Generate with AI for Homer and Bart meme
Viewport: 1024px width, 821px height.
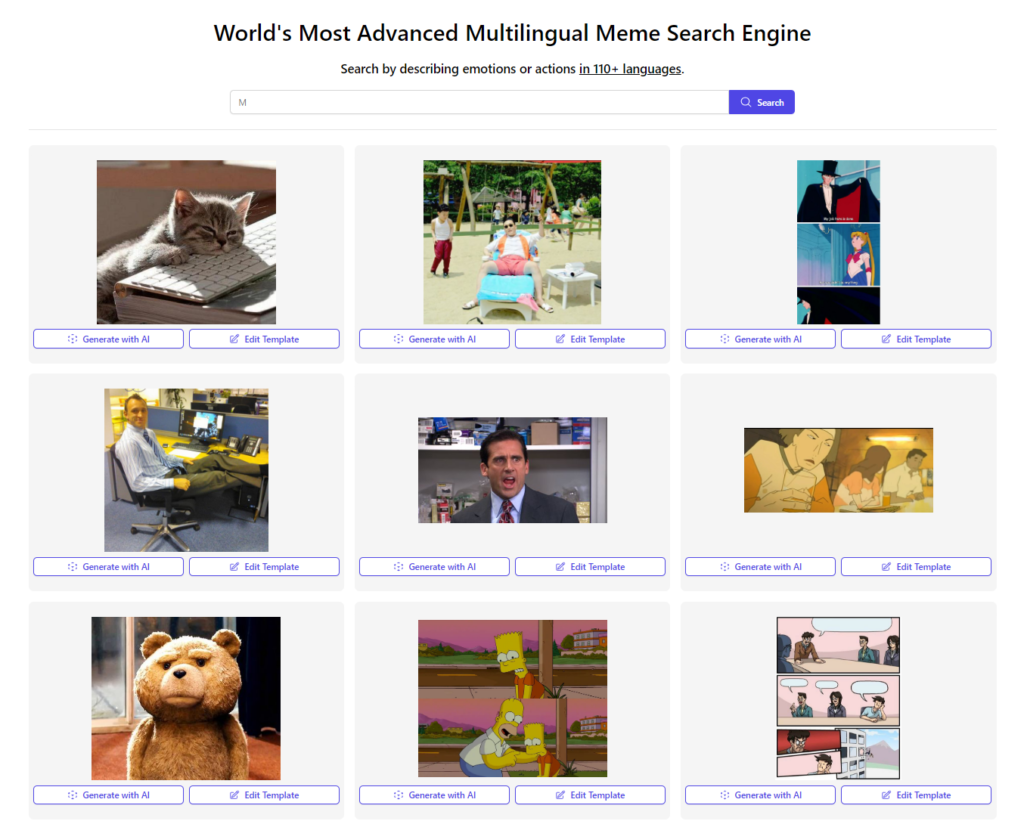tap(434, 795)
